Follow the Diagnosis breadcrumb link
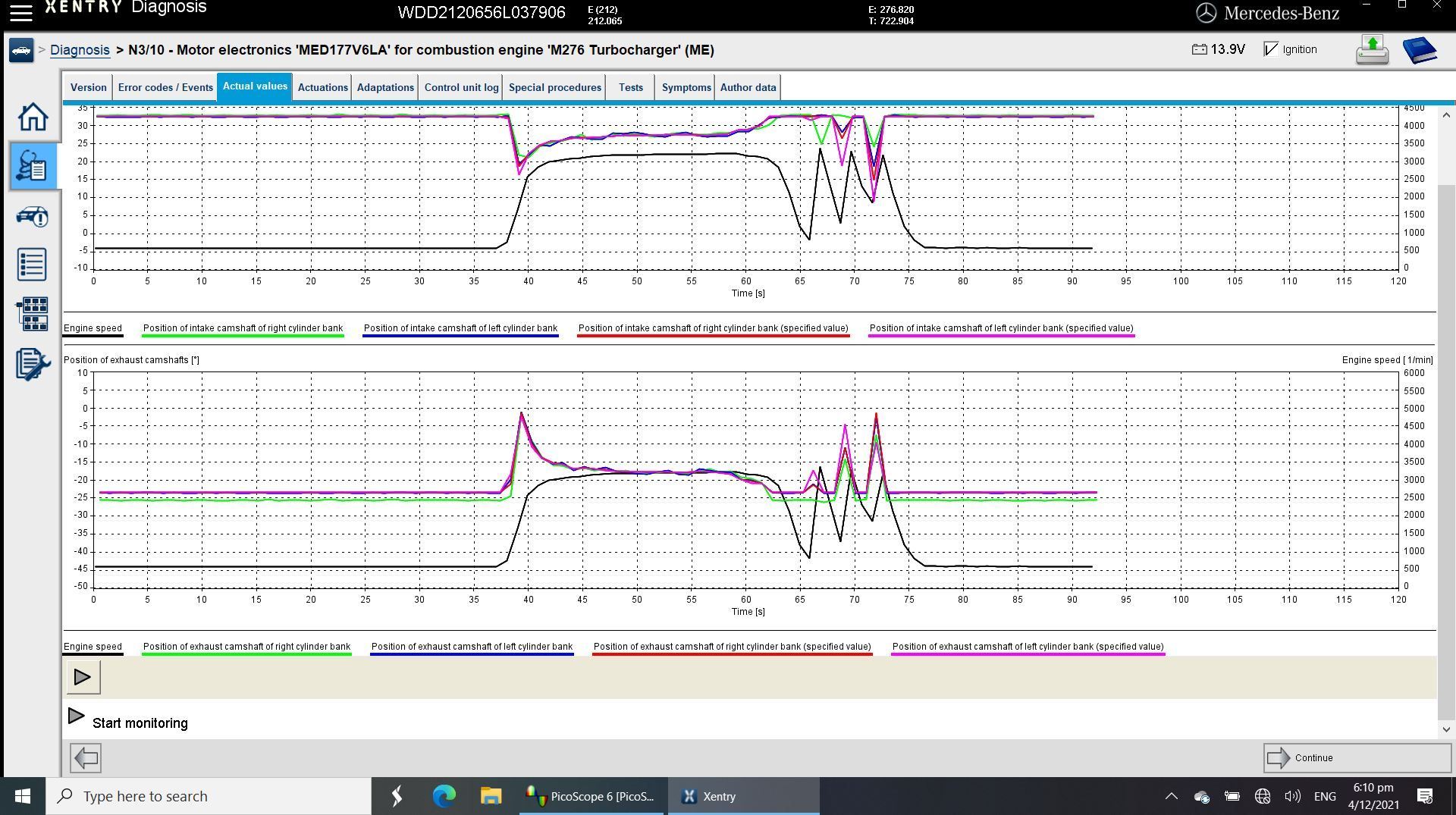The width and height of the screenshot is (1456, 815). (x=80, y=50)
